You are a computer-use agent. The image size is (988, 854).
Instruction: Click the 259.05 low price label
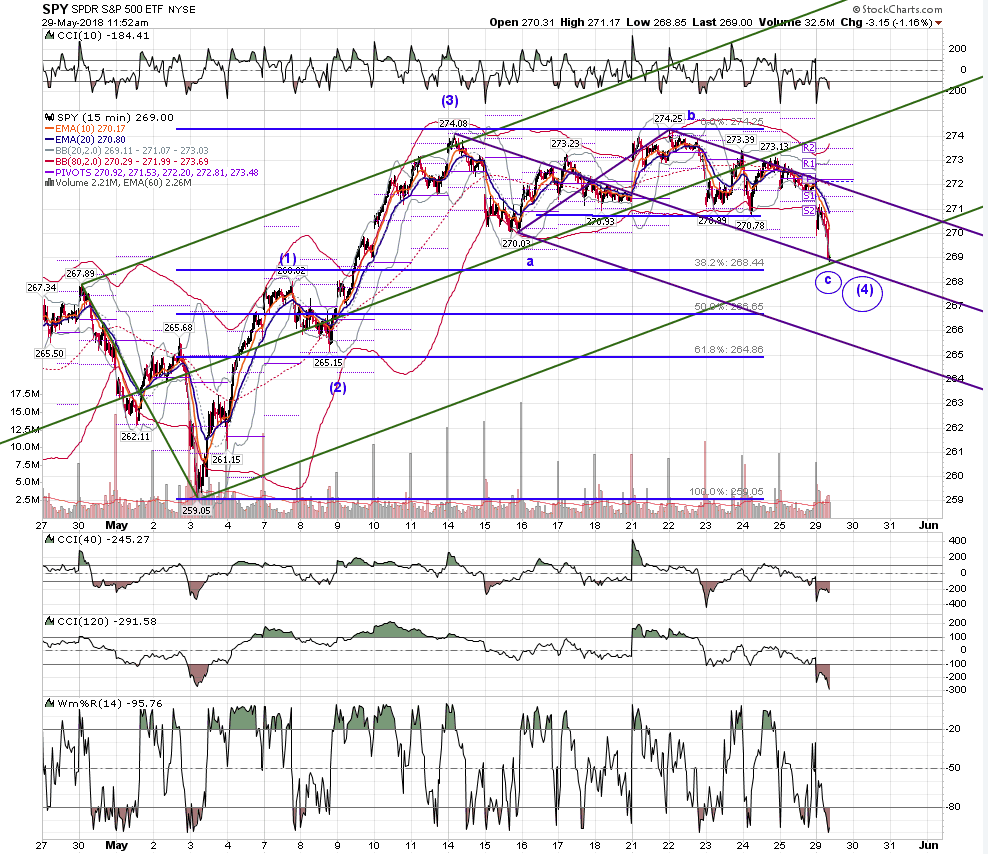tap(197, 511)
